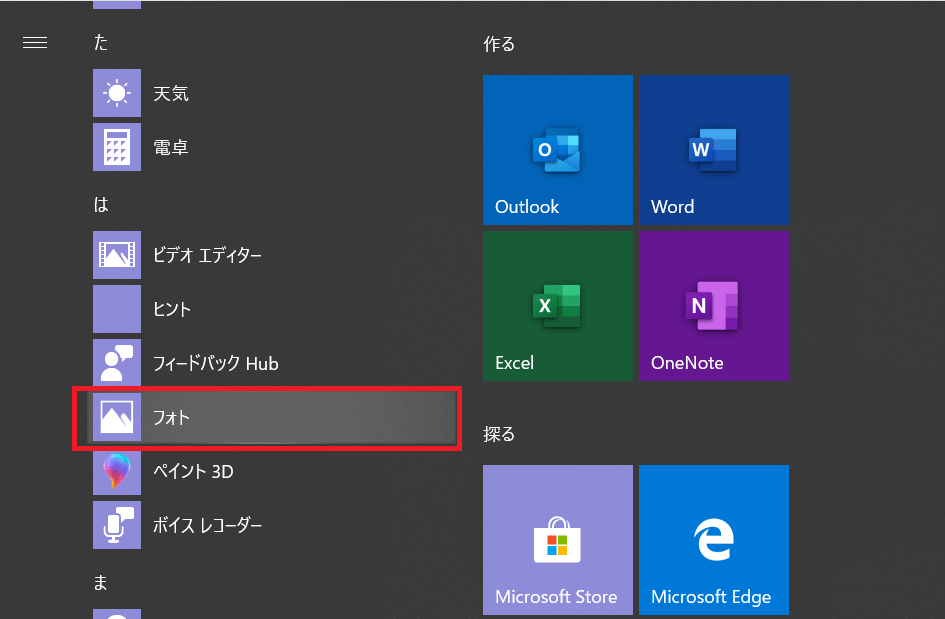This screenshot has height=619, width=945.
Task: Open ペイント 3D app icon
Action: 117,471
